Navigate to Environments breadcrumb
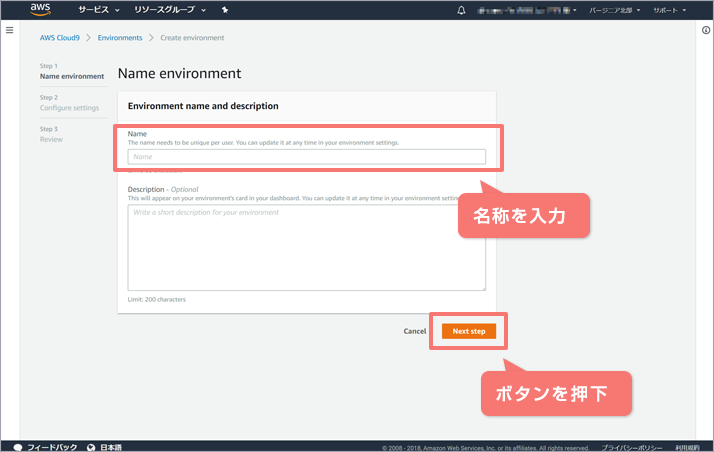714x452 pixels. (x=119, y=38)
